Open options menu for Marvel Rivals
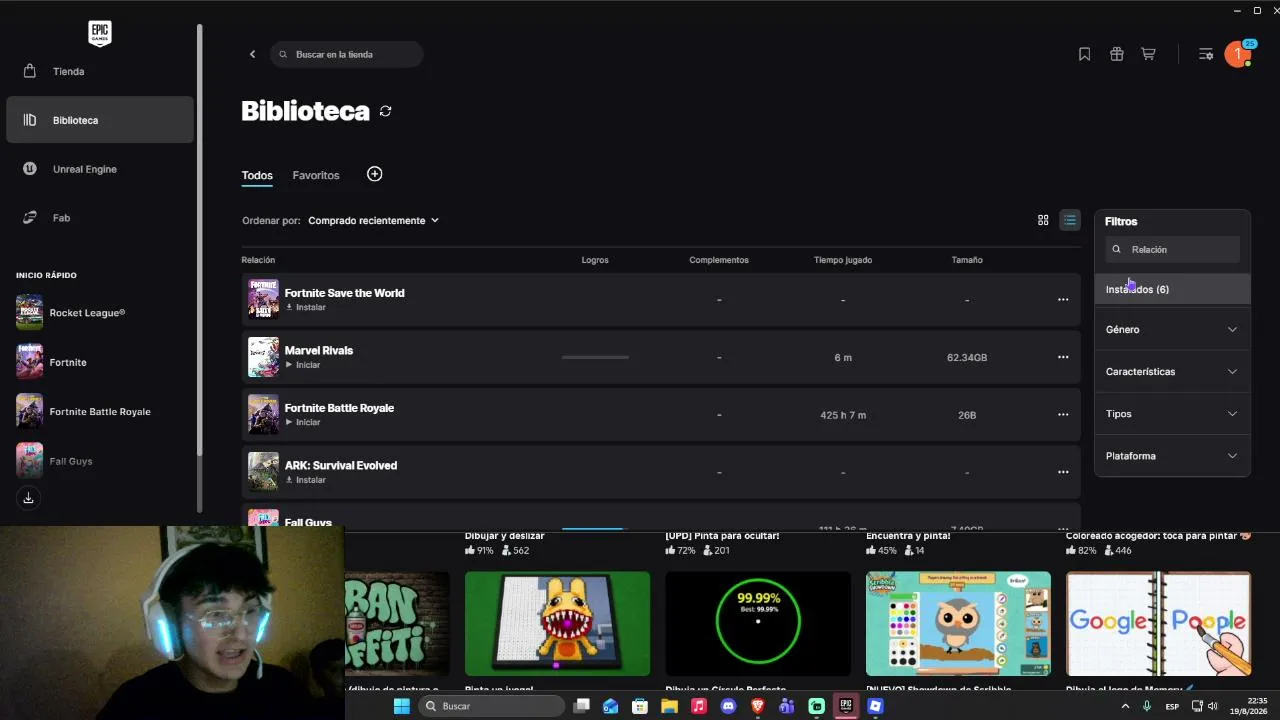The width and height of the screenshot is (1280, 720). [x=1063, y=357]
